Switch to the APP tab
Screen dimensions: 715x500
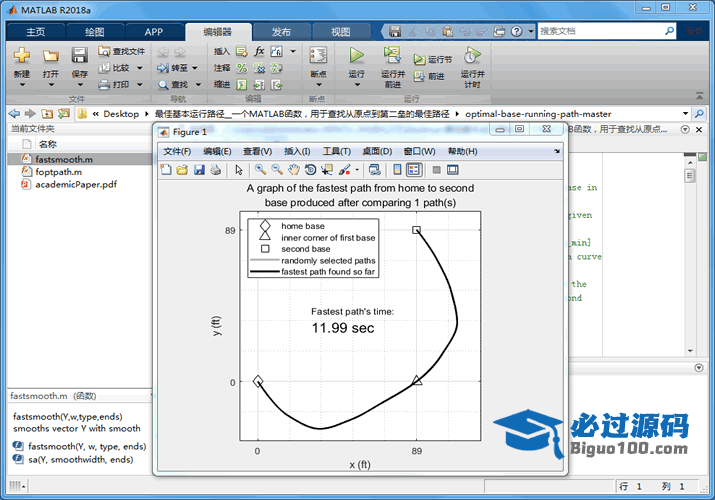154,32
